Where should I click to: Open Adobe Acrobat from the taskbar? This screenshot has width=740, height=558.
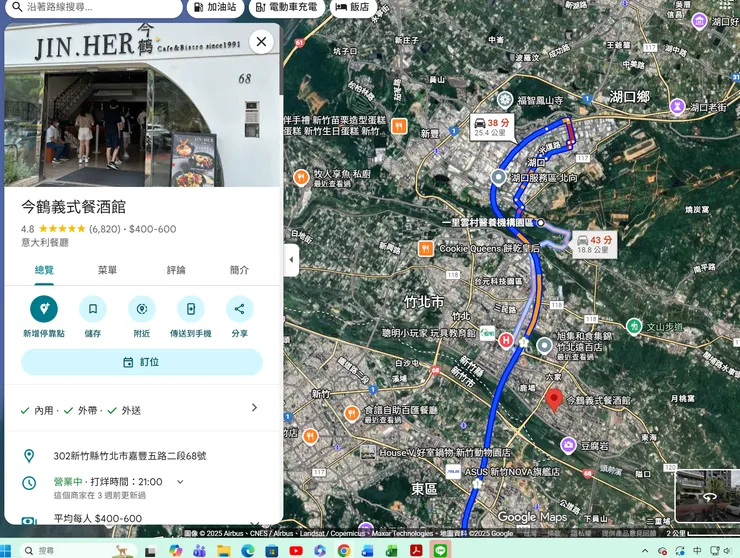416,550
